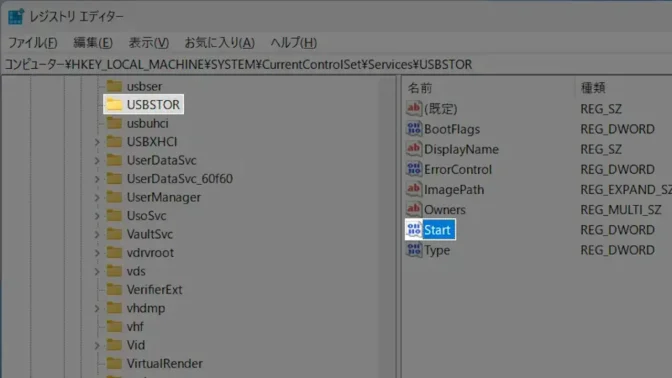
Task: Select the DisplayName value name
Action: 462,149
